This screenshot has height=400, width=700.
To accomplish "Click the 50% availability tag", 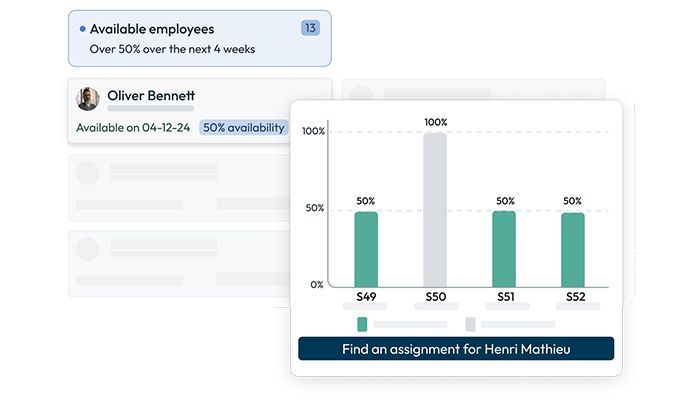I will (243, 127).
